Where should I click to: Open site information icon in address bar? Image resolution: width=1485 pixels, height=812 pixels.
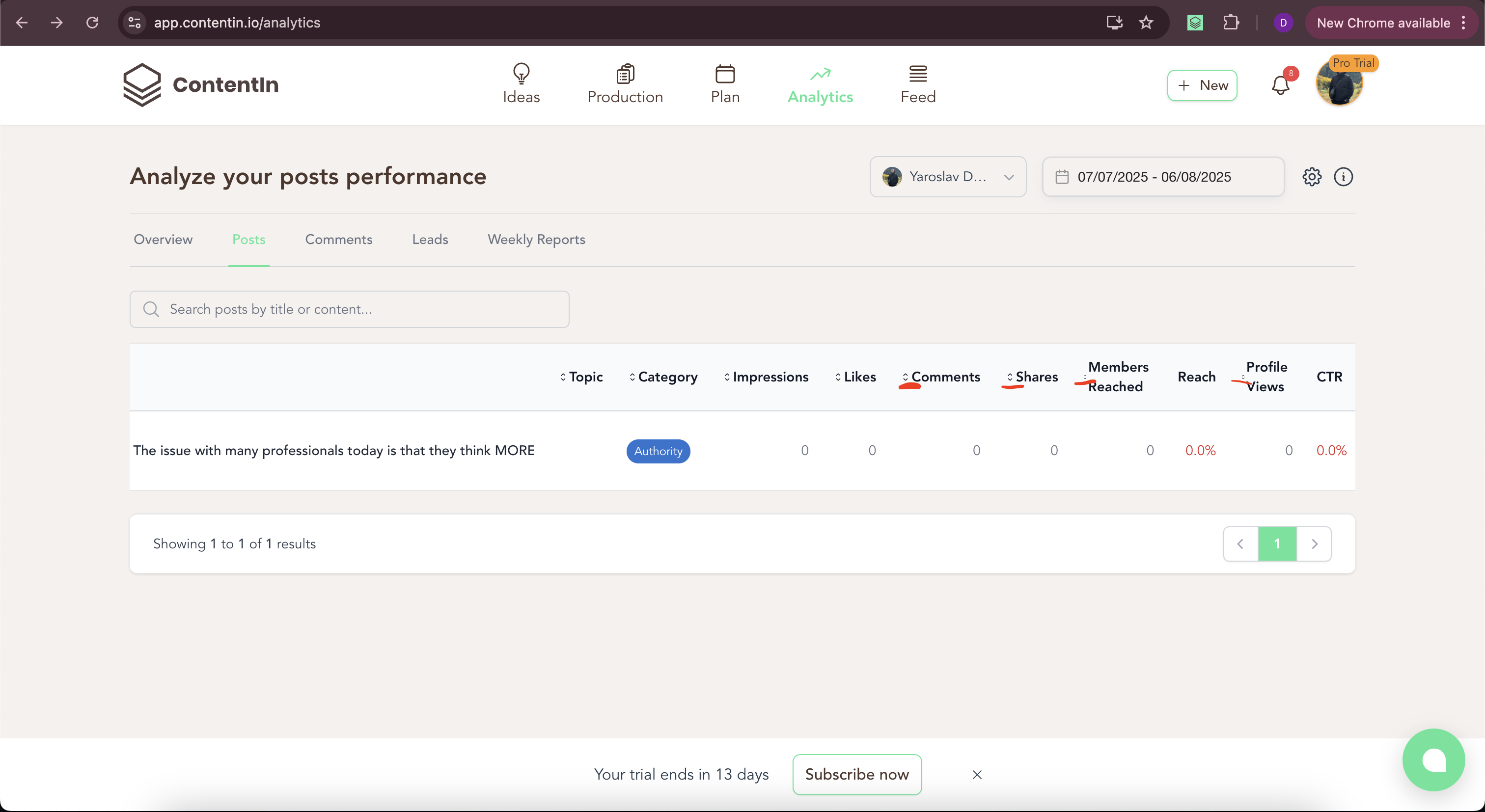click(x=135, y=23)
